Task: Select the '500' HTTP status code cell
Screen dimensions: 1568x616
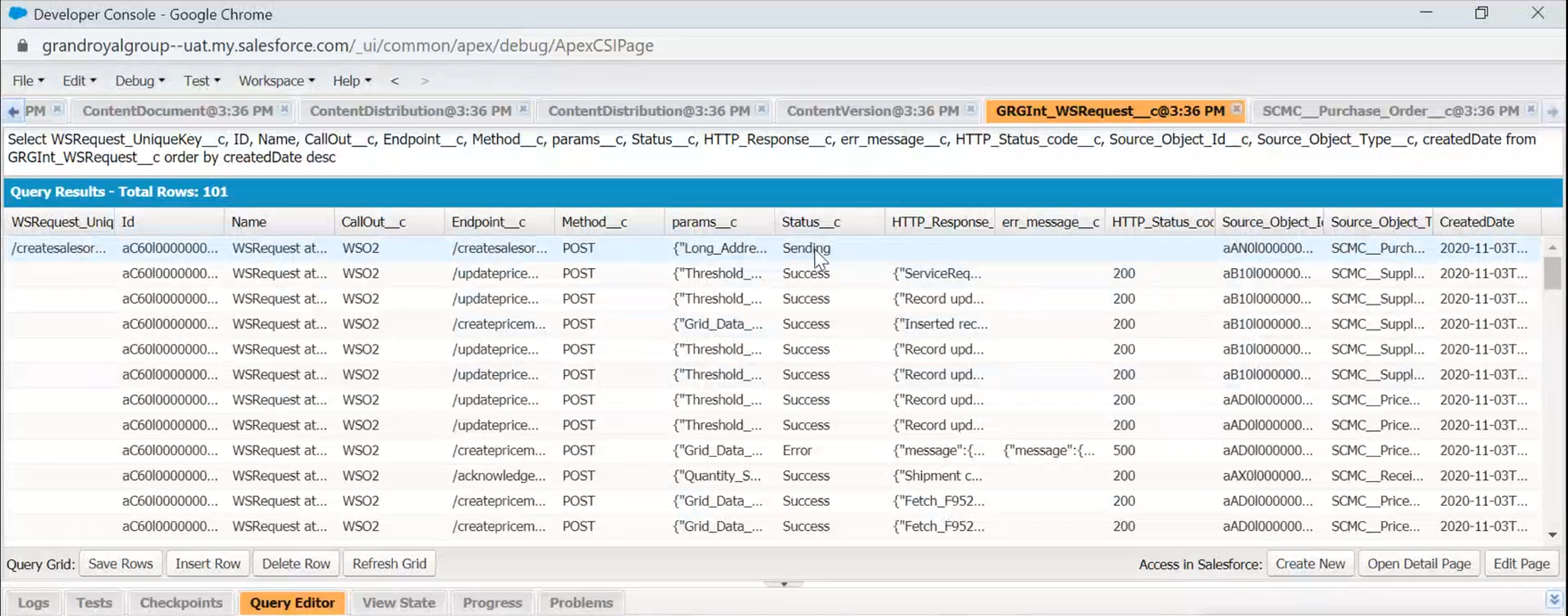Action: point(1160,450)
